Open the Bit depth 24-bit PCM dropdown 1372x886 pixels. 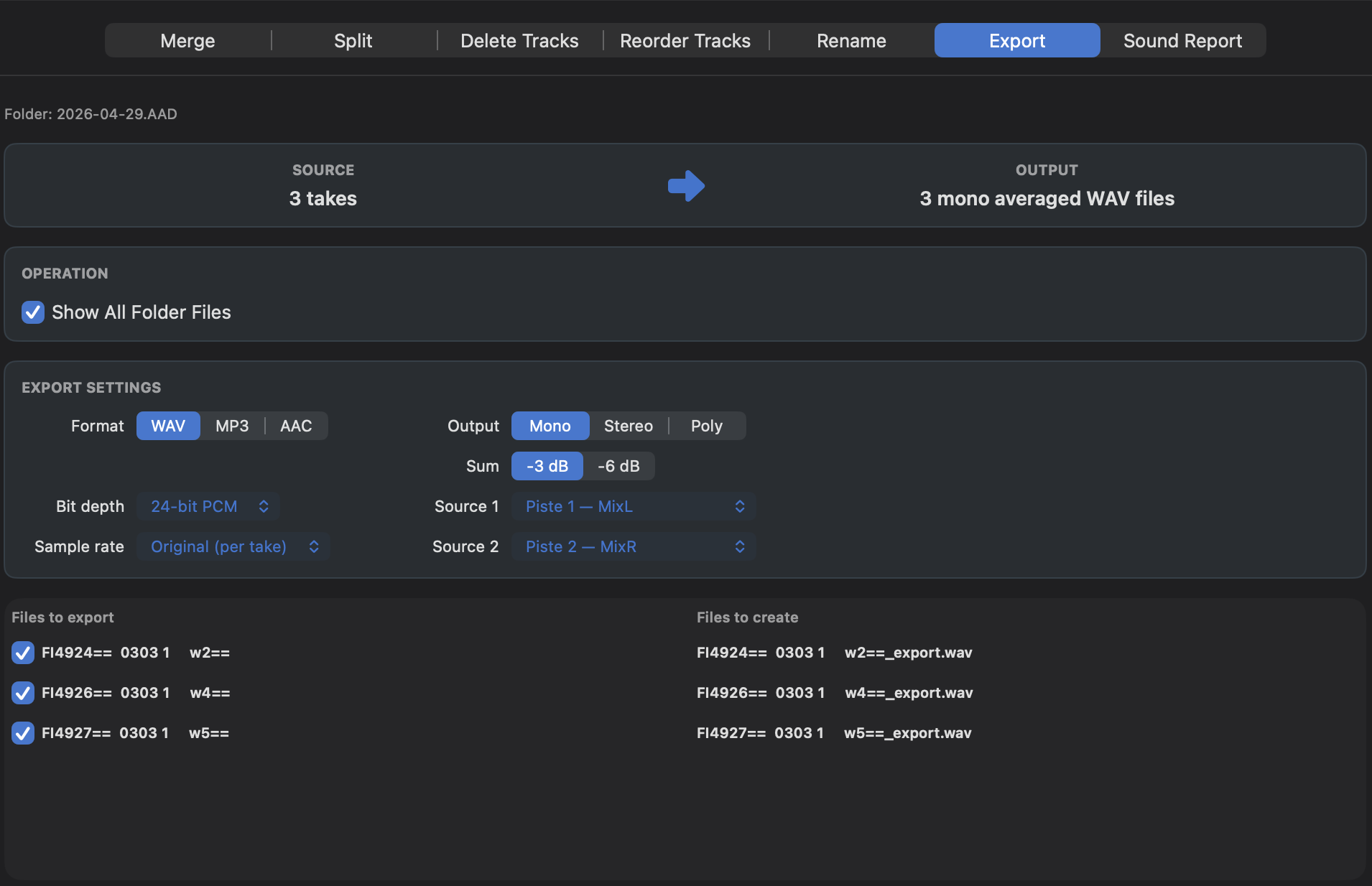(208, 506)
